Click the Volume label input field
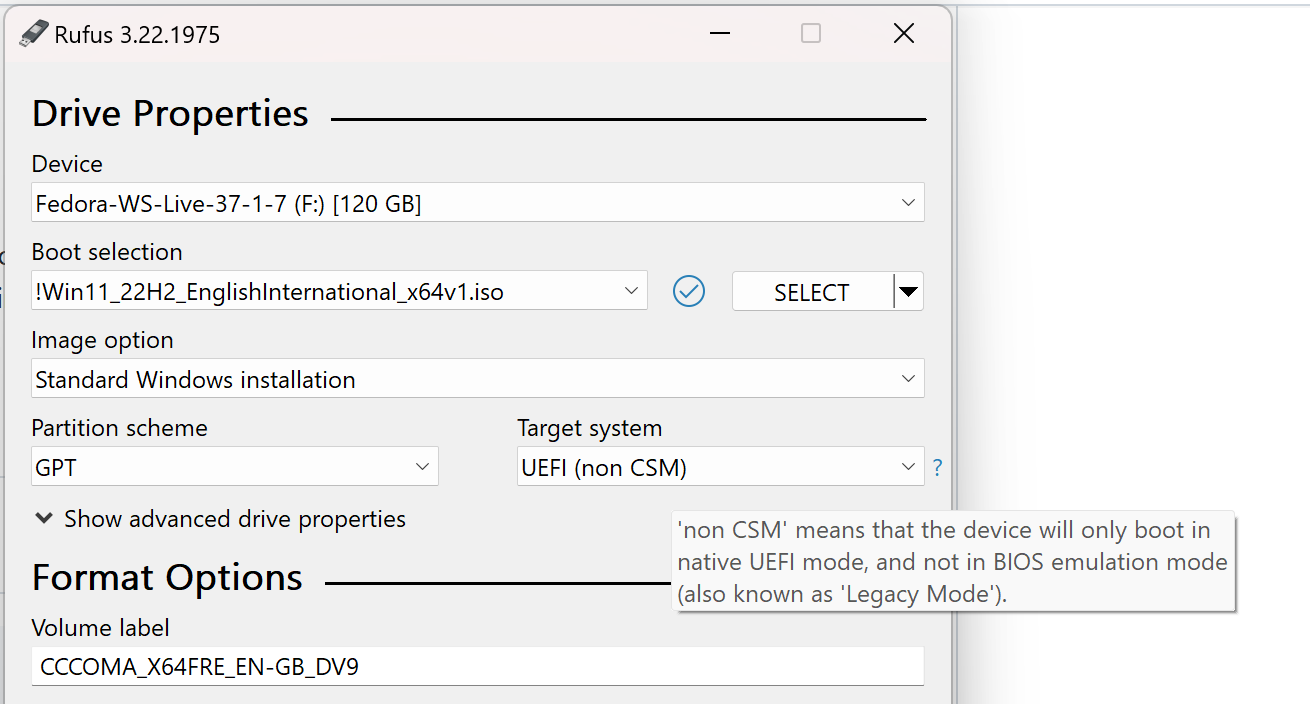Image resolution: width=1310 pixels, height=704 pixels. click(400, 666)
